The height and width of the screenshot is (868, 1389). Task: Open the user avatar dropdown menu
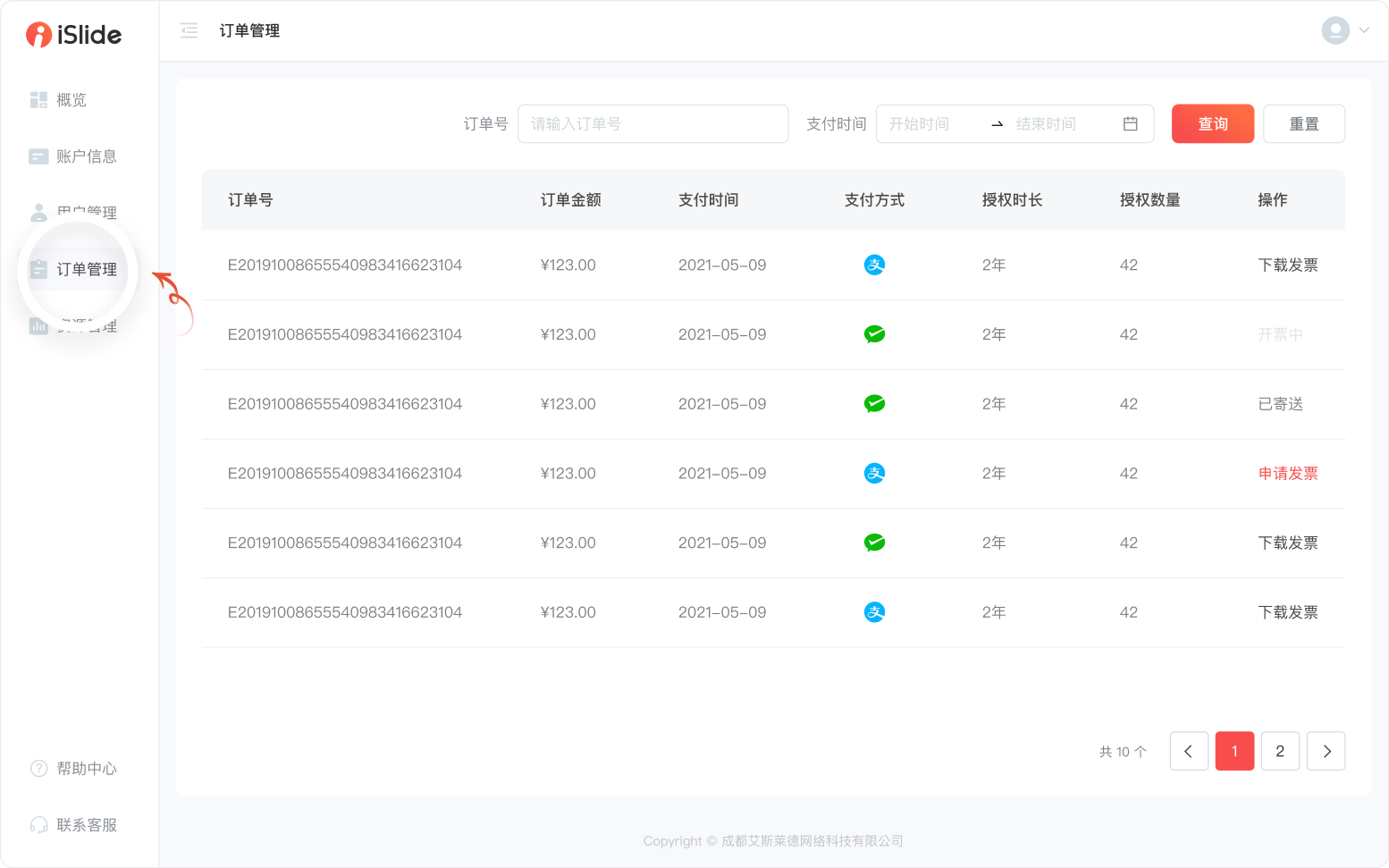point(1345,30)
